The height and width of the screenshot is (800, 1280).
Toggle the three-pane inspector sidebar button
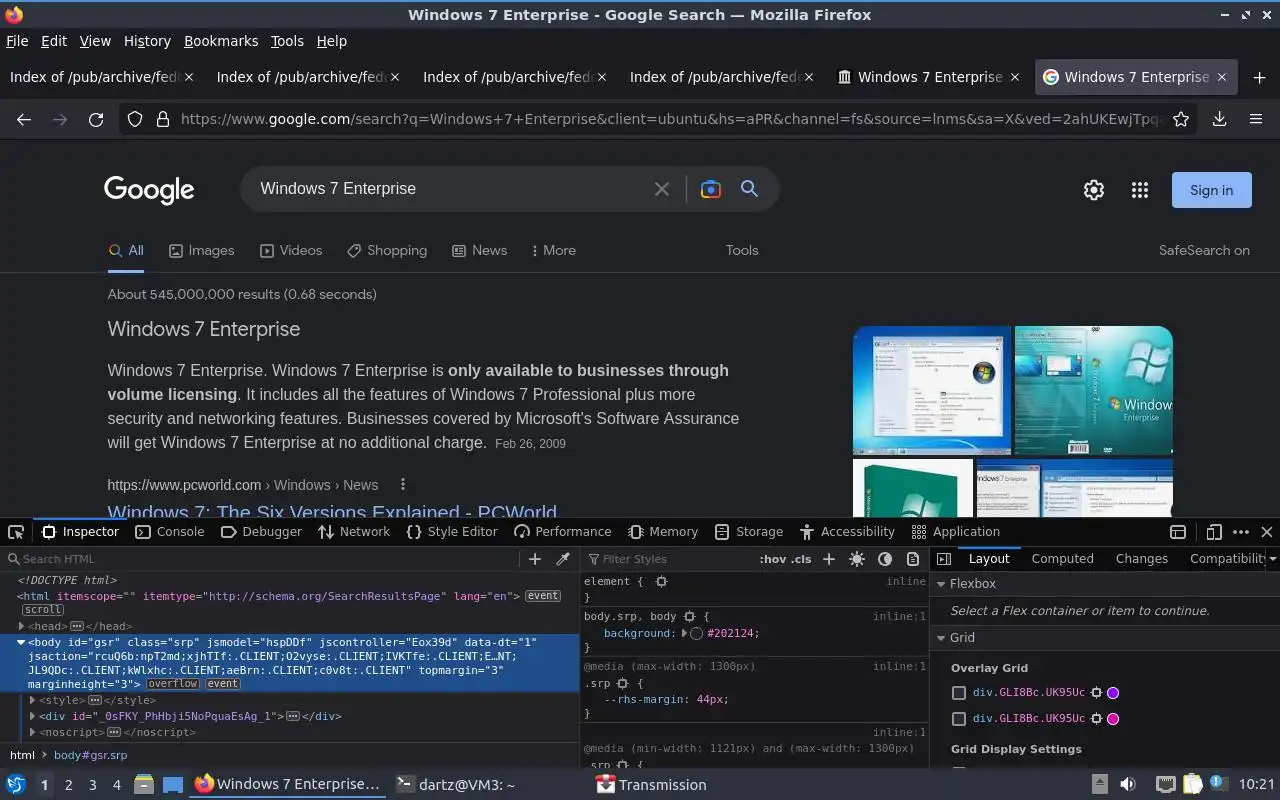944,559
